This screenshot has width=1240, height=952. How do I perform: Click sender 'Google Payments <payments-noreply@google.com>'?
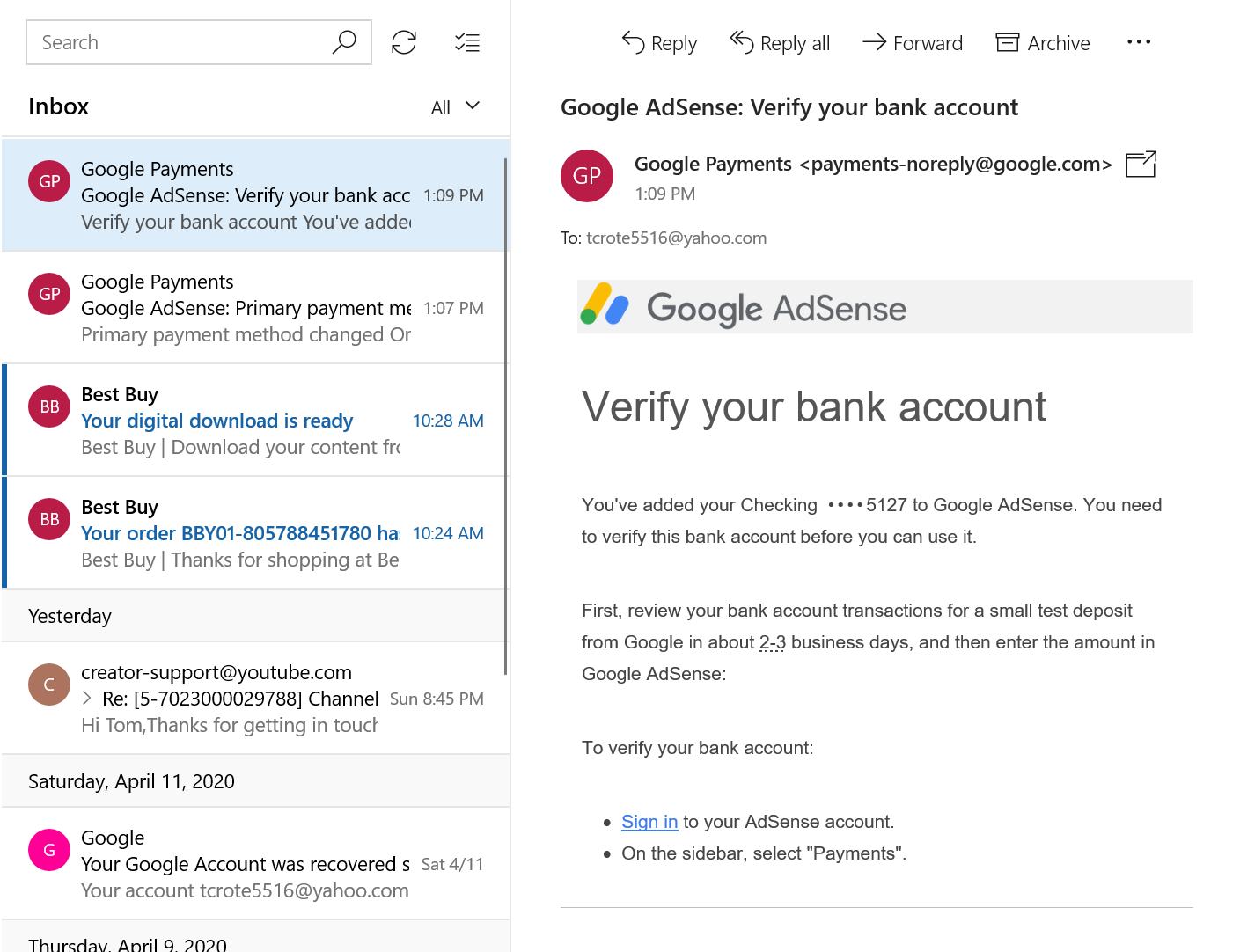(873, 164)
